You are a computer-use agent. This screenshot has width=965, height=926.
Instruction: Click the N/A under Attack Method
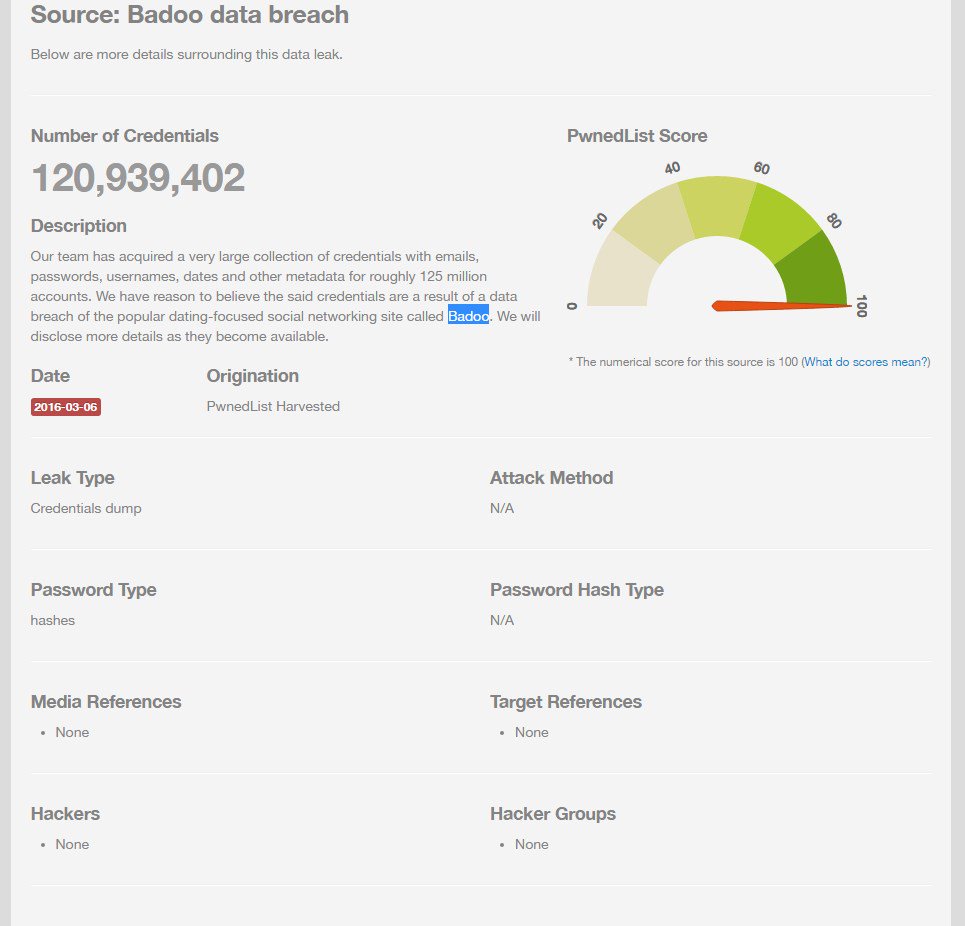point(502,508)
